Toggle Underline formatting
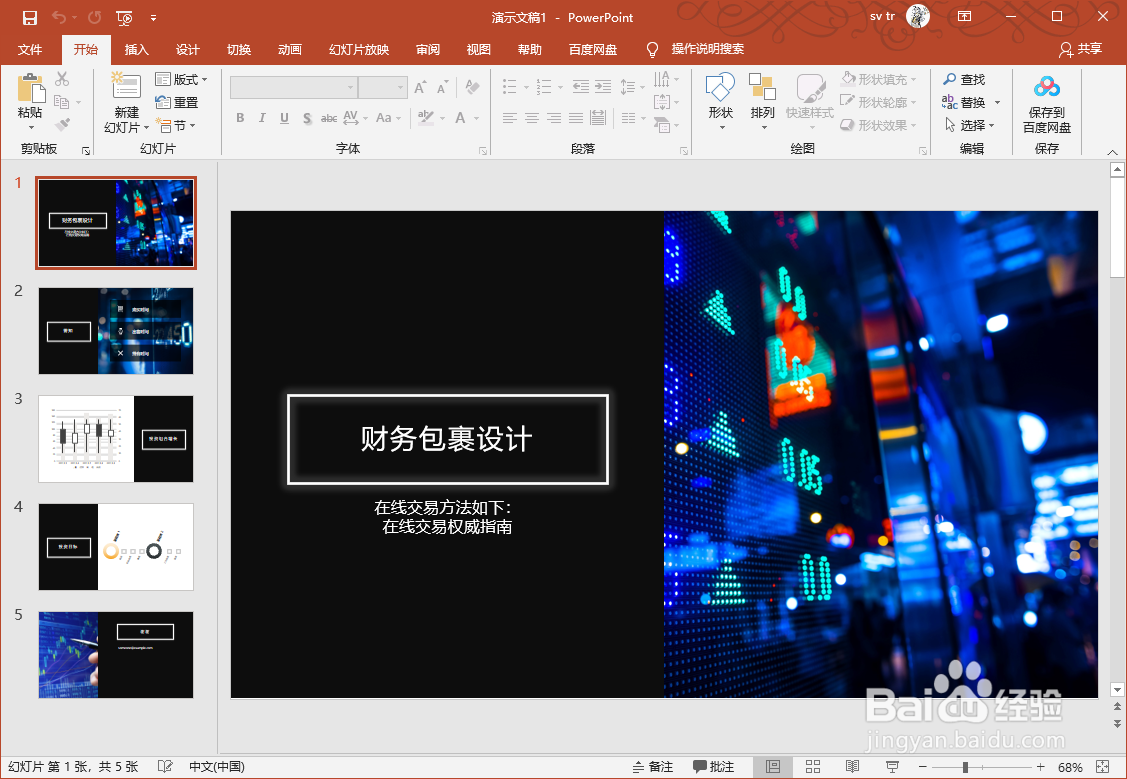The height and width of the screenshot is (779, 1127). tap(285, 118)
